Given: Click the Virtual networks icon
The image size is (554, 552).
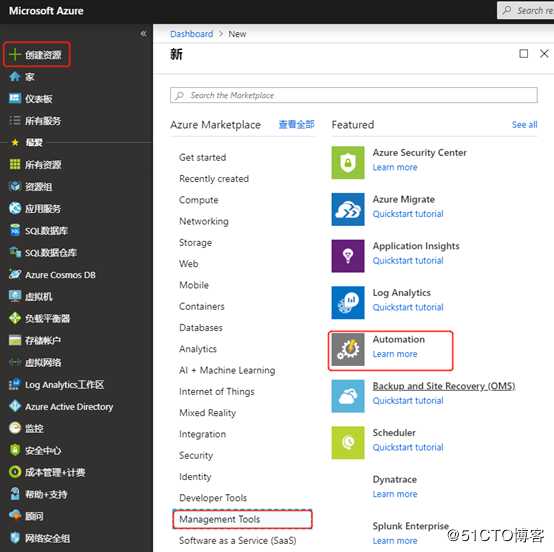Looking at the screenshot, I should point(15,362).
